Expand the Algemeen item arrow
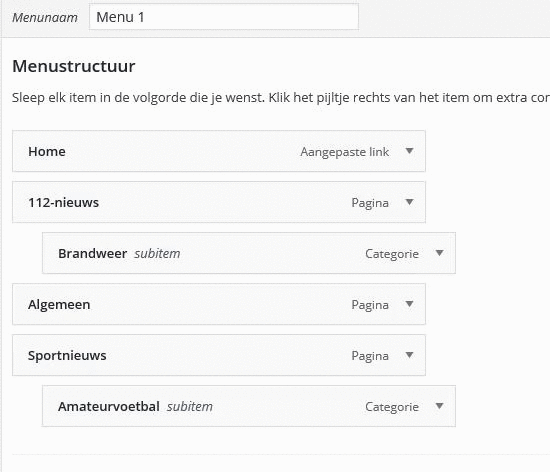550x472 pixels. (409, 304)
